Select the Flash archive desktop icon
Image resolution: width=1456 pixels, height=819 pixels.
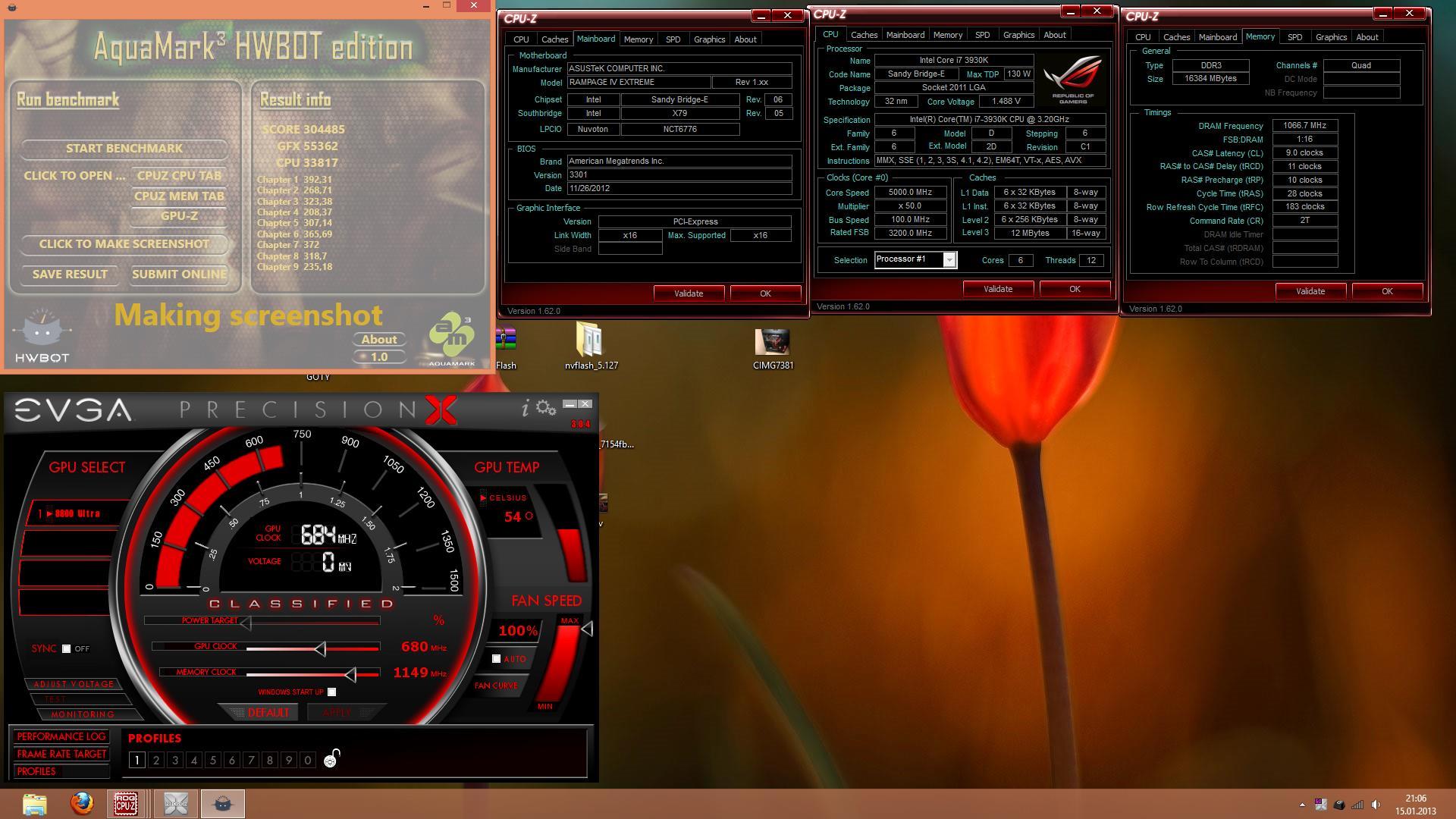click(506, 349)
